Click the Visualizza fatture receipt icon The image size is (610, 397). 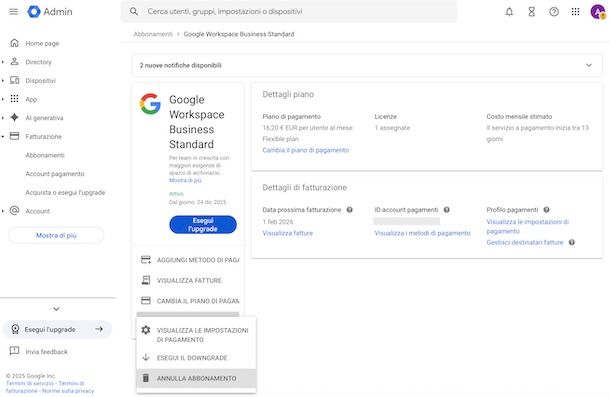coord(146,280)
